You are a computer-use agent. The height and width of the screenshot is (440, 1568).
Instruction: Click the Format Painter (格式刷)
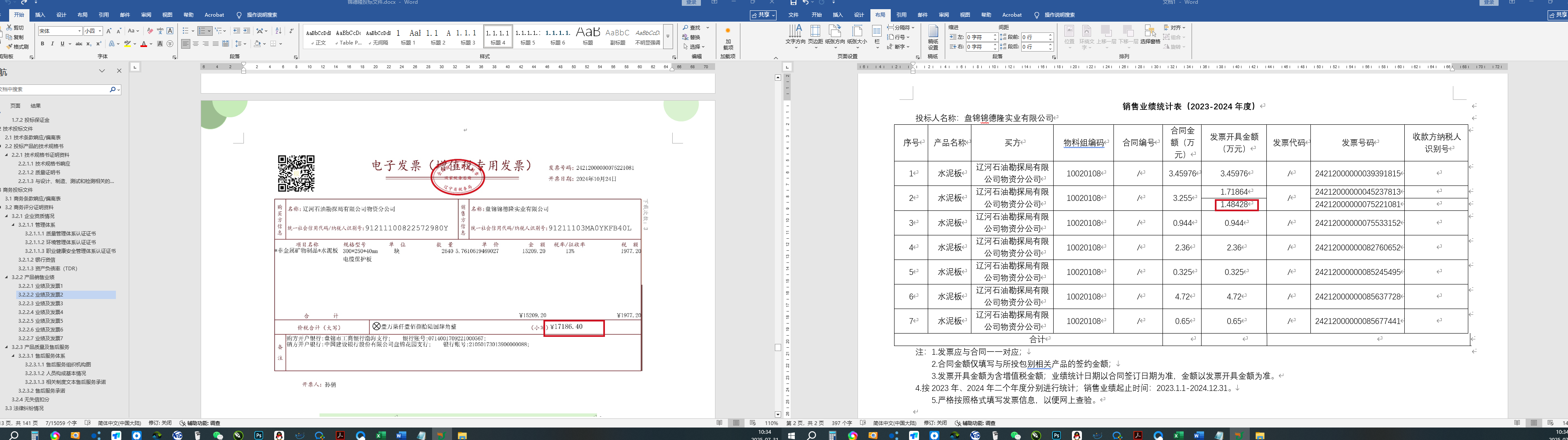tap(17, 47)
